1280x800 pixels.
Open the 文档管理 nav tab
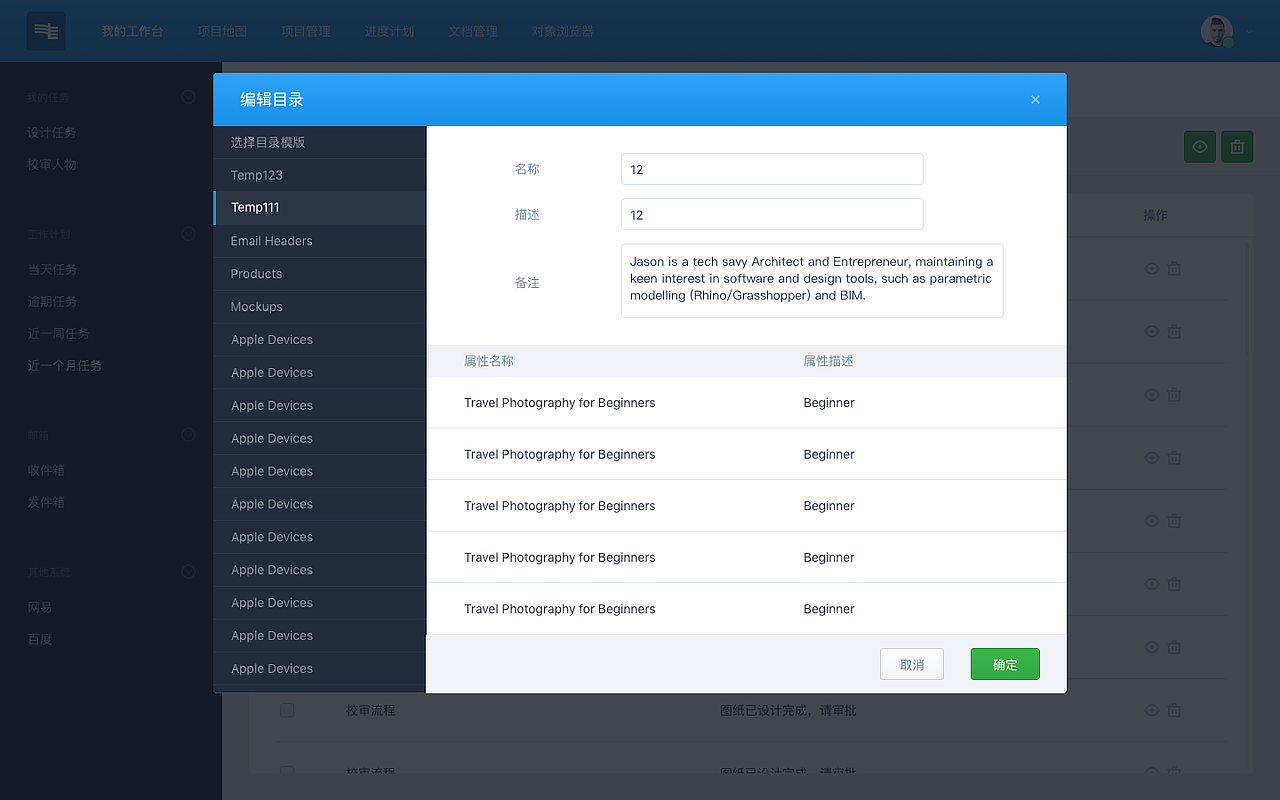coord(473,32)
